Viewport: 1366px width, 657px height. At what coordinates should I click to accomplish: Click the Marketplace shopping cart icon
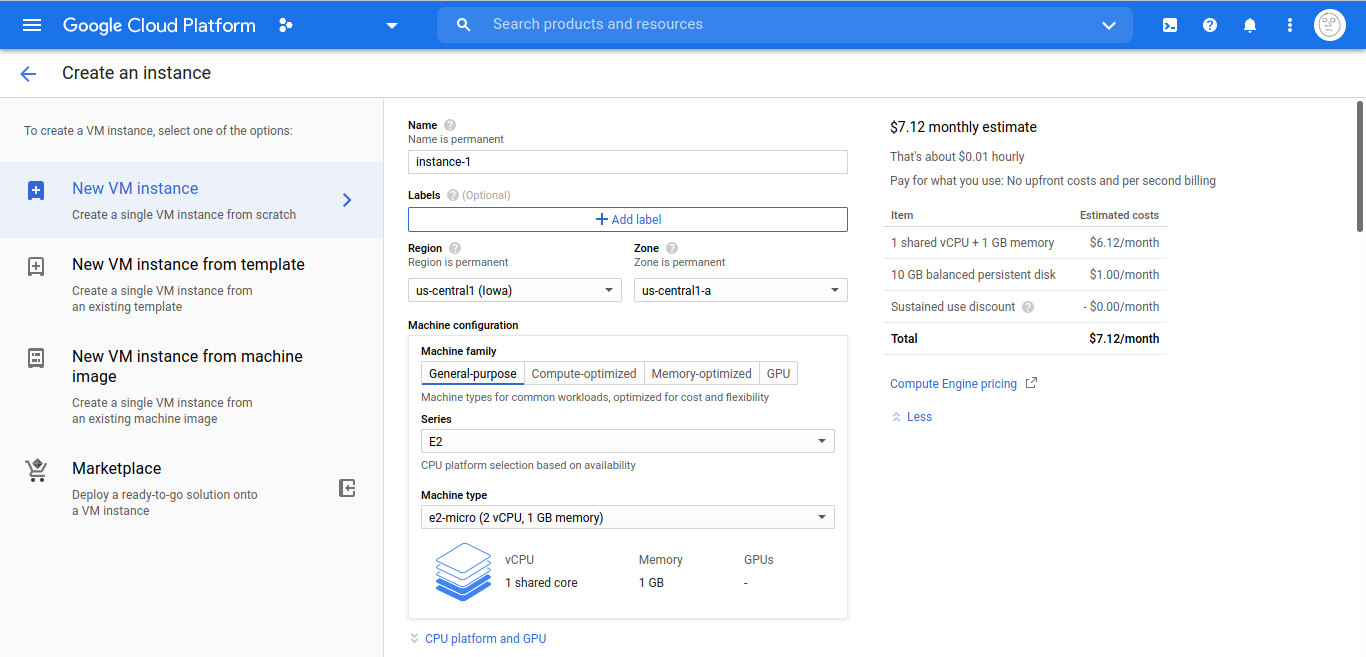tap(36, 470)
